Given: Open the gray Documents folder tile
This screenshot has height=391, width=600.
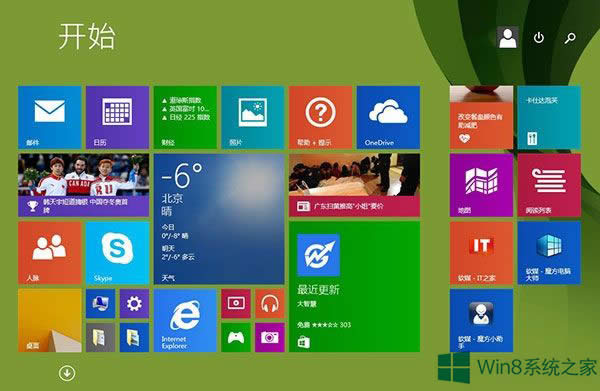Looking at the screenshot, I should point(101,337).
